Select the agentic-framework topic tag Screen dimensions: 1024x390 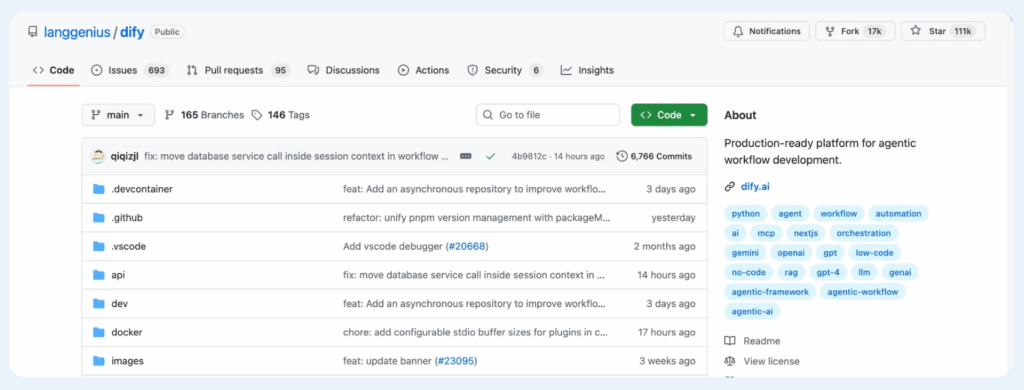pyautogui.click(x=770, y=291)
